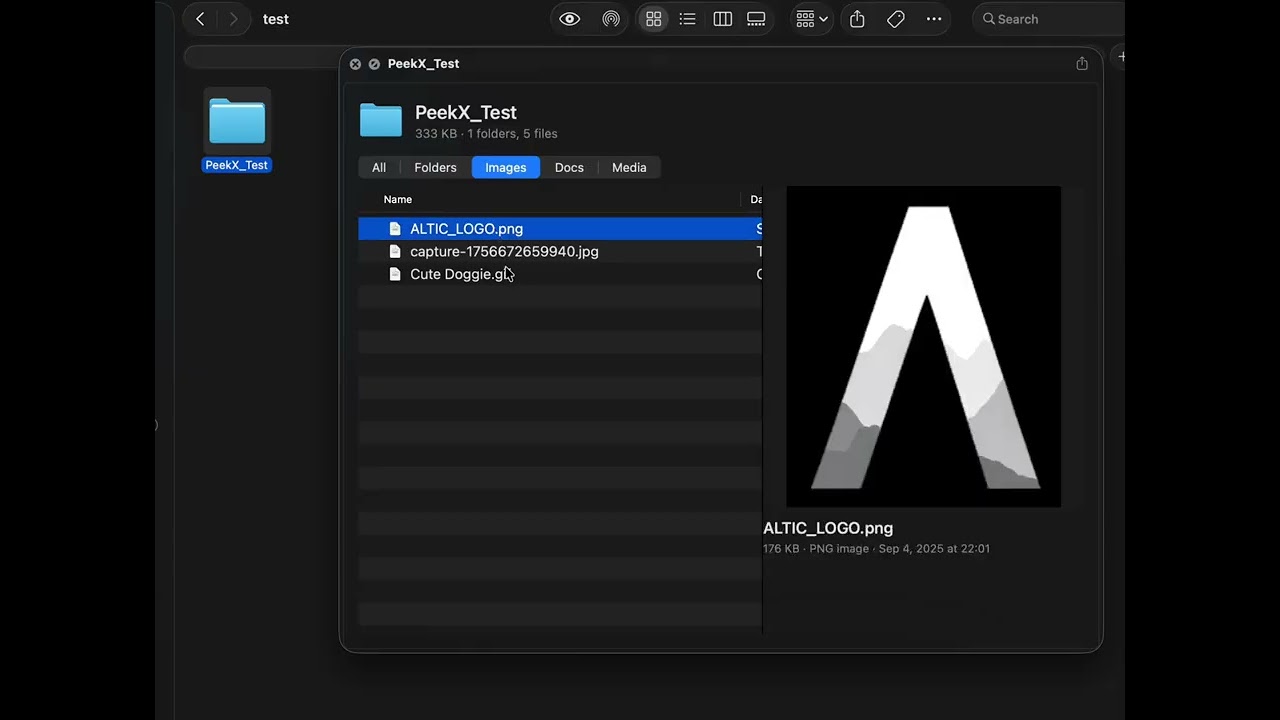1280x720 pixels.
Task: Switch Finder to column view
Action: [722, 19]
